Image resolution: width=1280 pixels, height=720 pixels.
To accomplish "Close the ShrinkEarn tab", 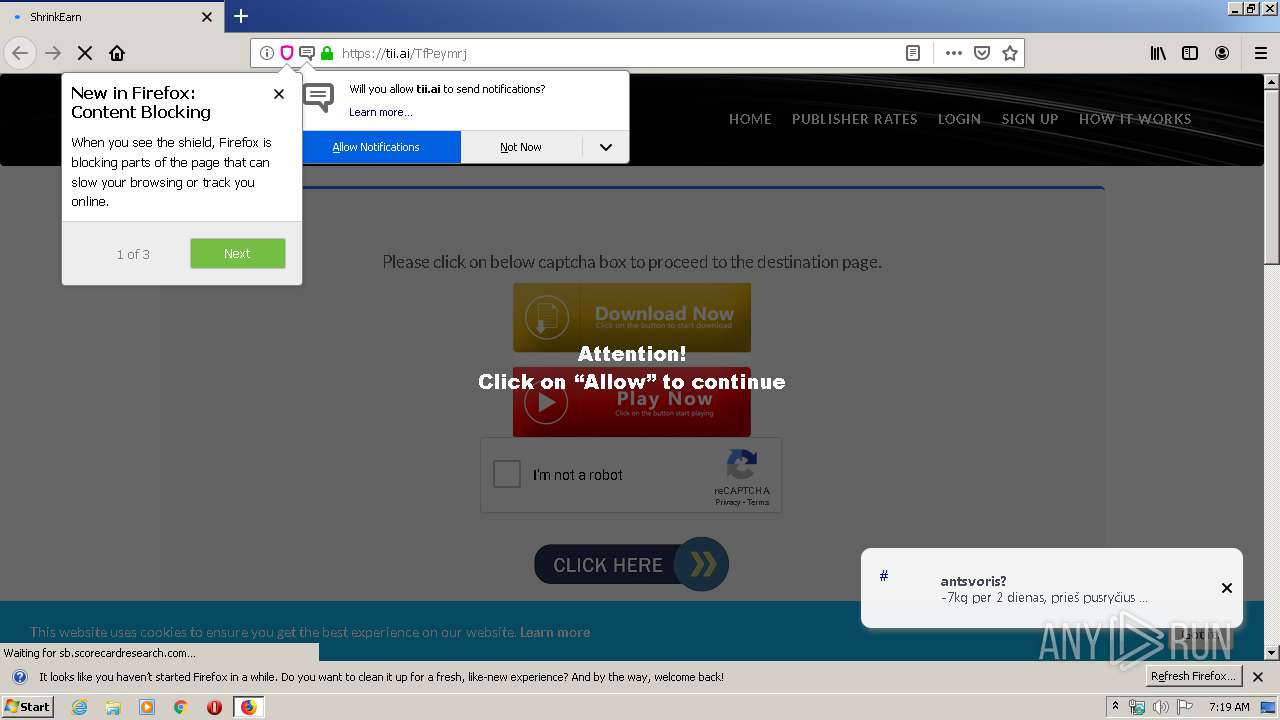I will (x=207, y=17).
